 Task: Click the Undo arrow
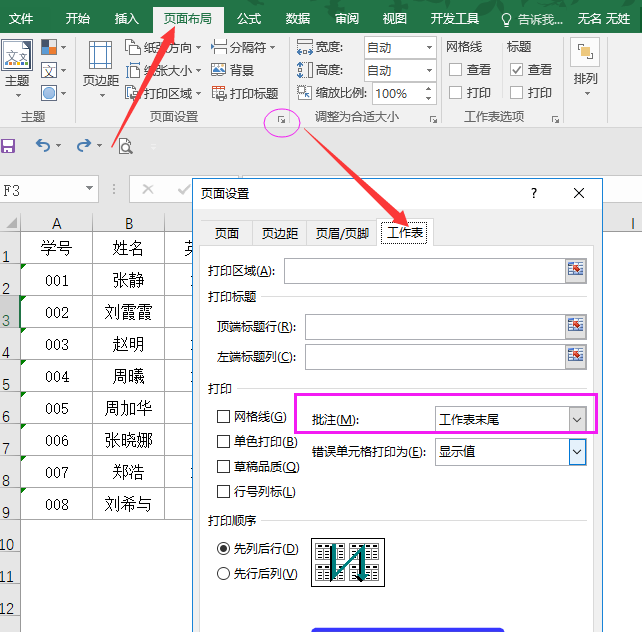42,145
